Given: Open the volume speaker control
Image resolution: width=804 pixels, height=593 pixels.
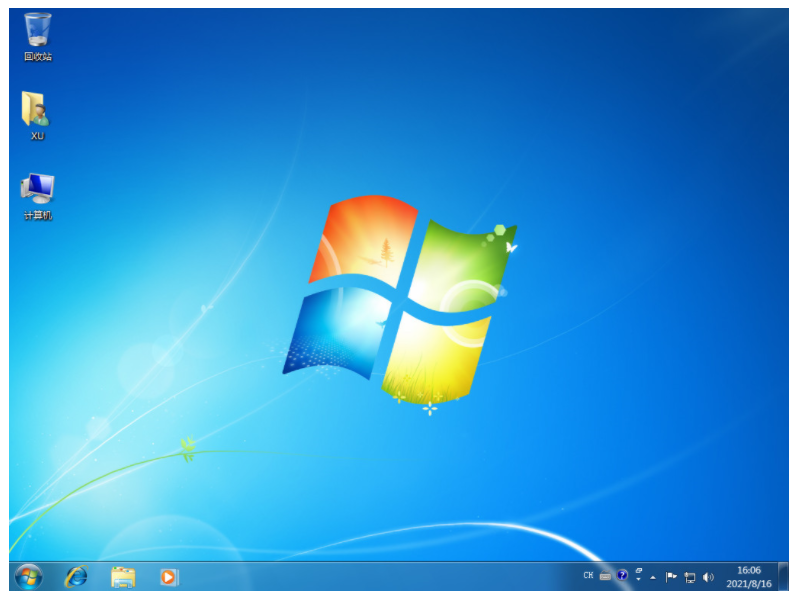Looking at the screenshot, I should 708,577.
